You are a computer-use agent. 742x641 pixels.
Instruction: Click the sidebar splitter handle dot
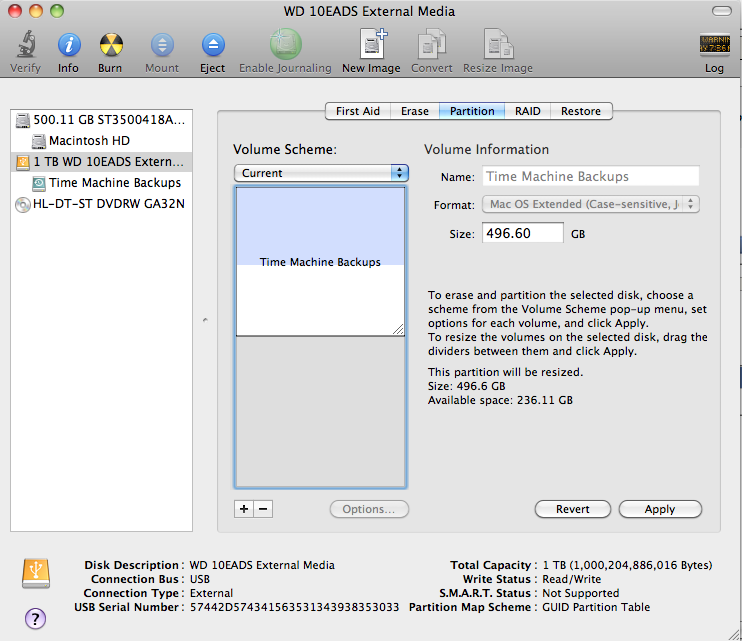click(205, 320)
